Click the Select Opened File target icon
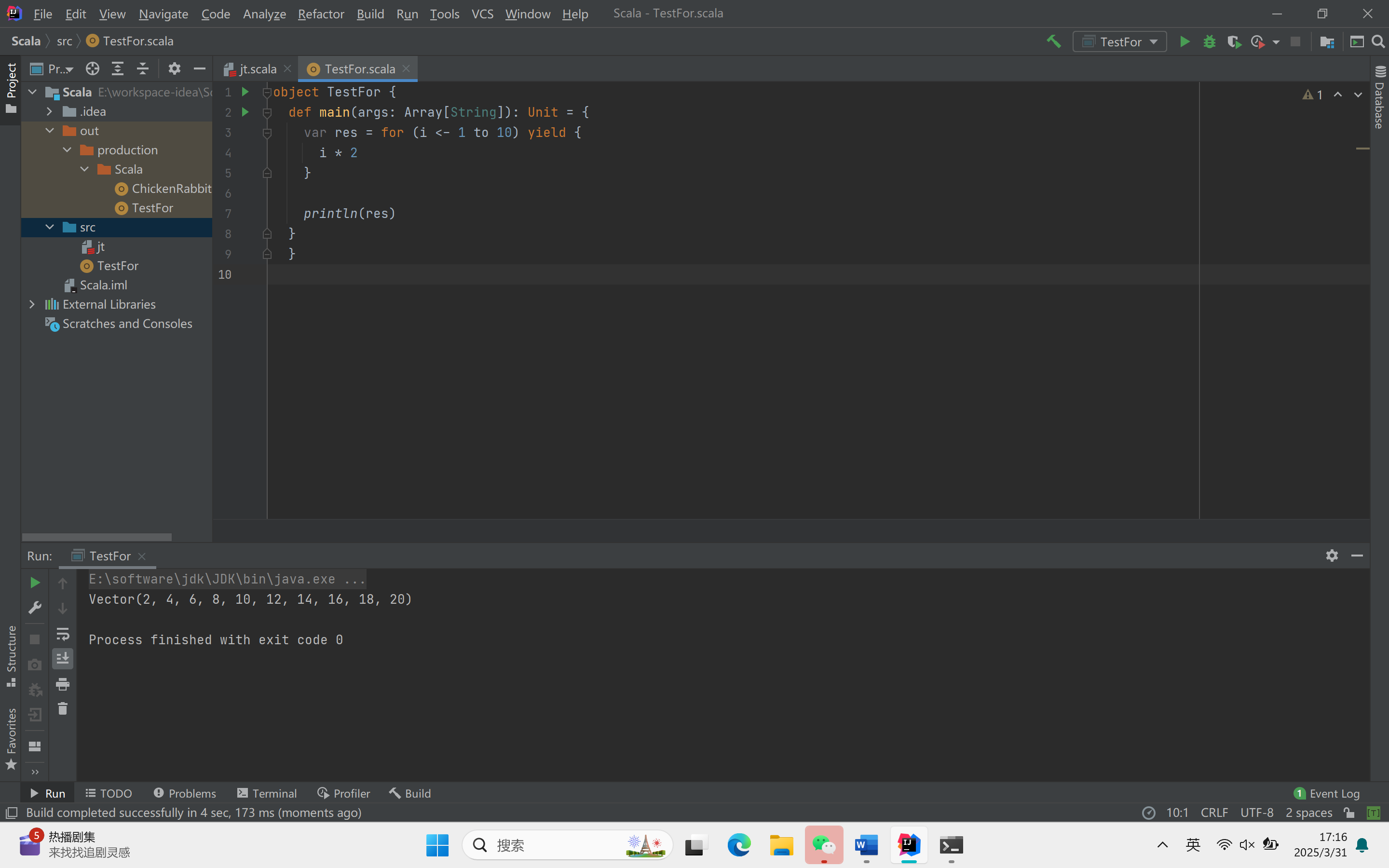 click(x=93, y=69)
